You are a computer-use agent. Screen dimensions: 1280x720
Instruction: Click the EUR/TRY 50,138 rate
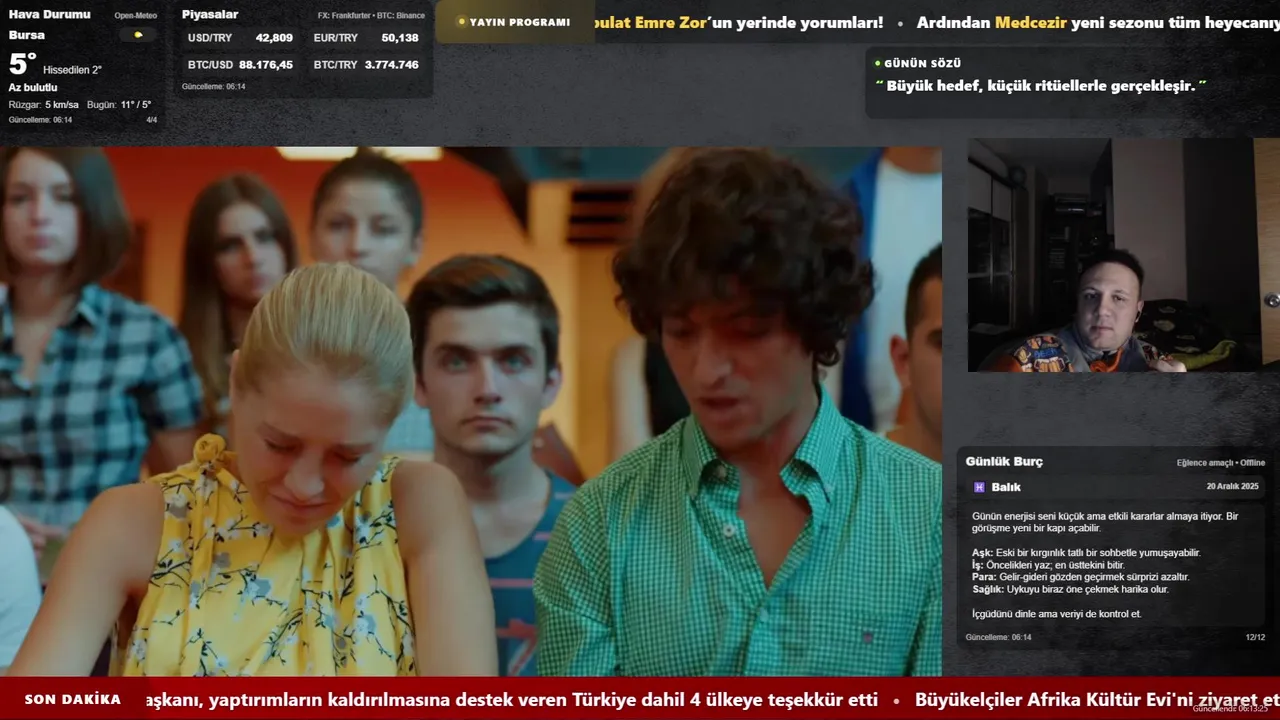coord(366,38)
